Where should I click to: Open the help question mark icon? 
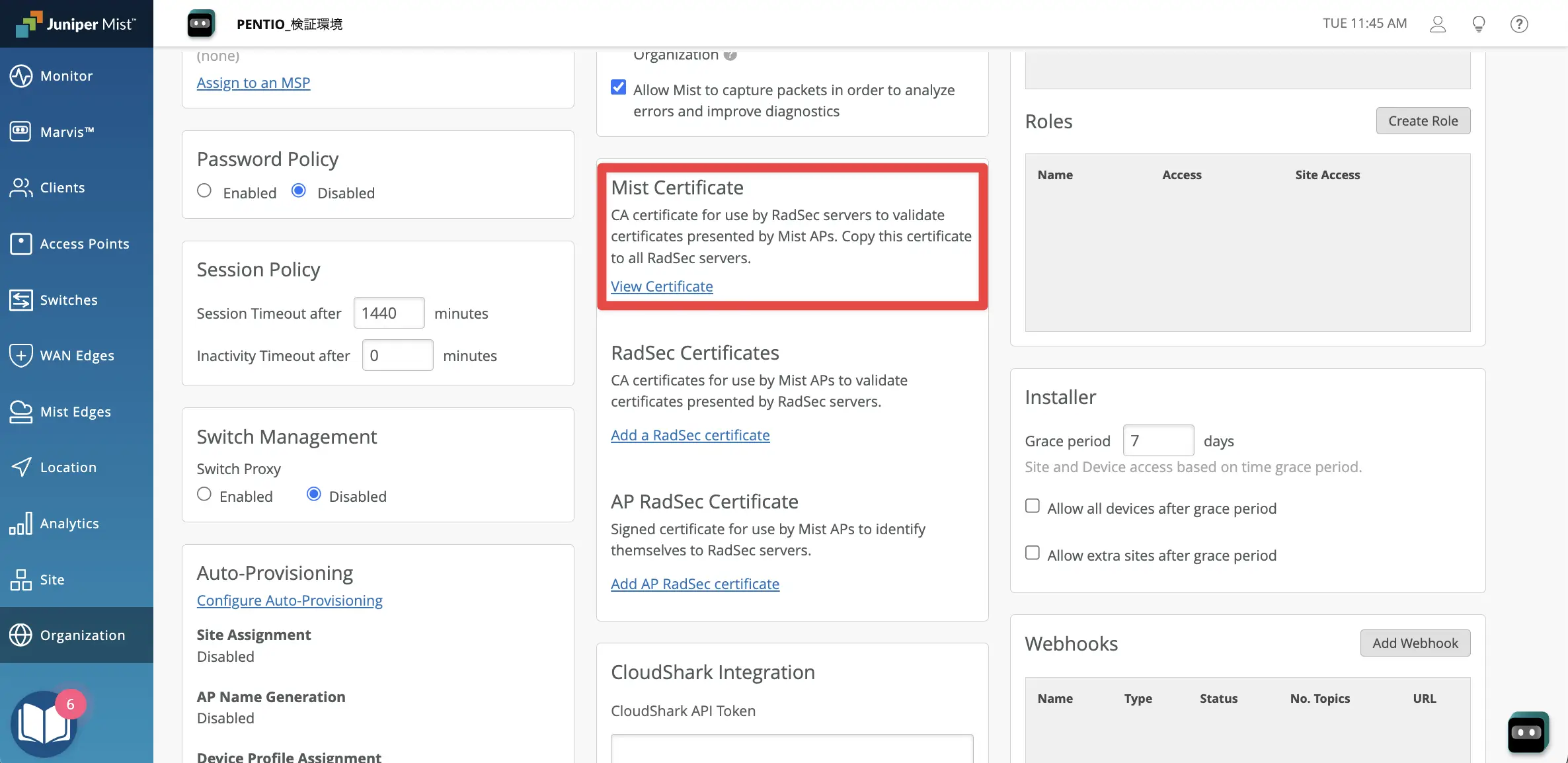point(1519,24)
